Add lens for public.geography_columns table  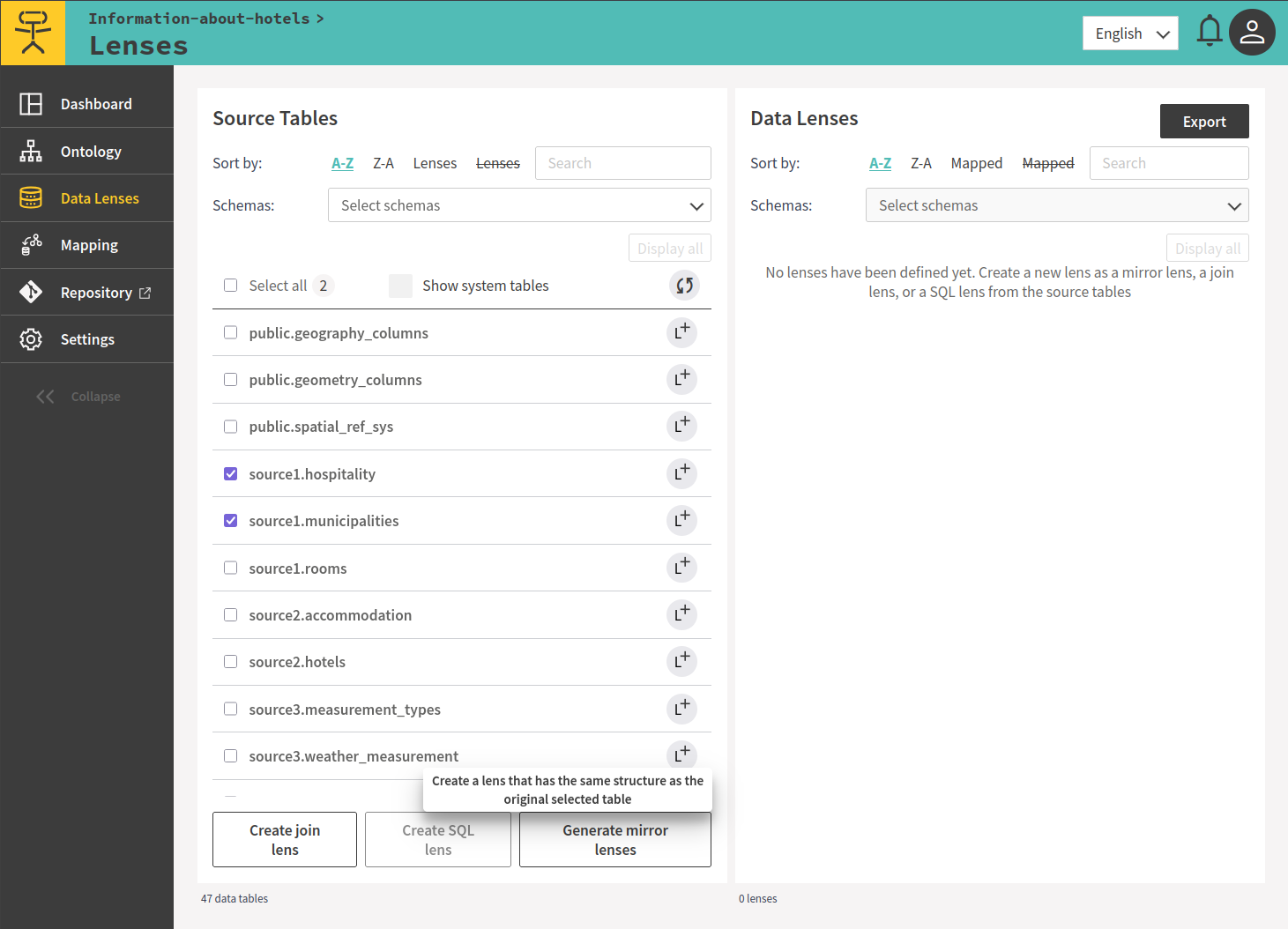pos(681,332)
